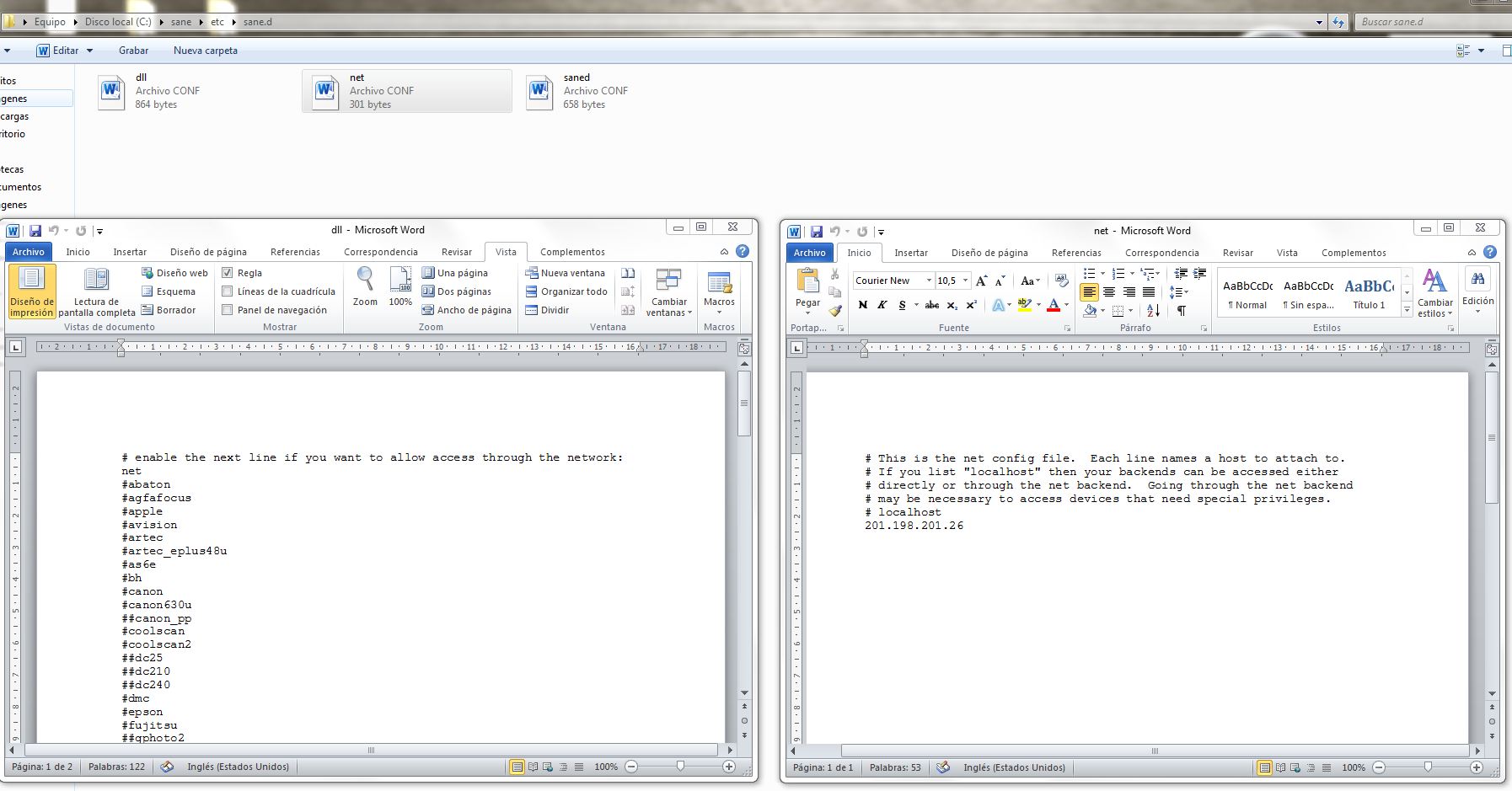
Task: Click the zoom slider in net status bar
Action: 1428,767
